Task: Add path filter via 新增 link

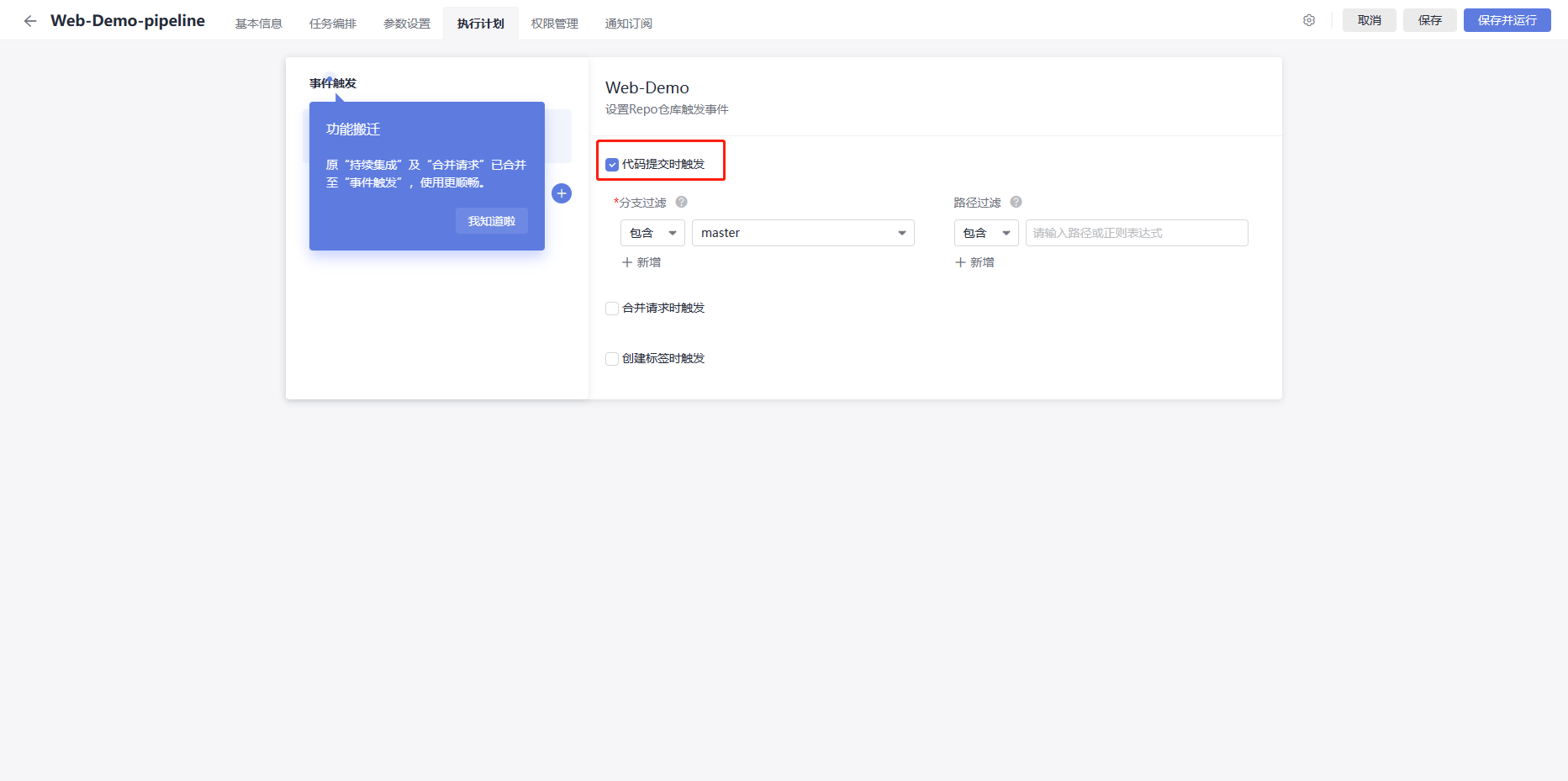Action: point(975,262)
